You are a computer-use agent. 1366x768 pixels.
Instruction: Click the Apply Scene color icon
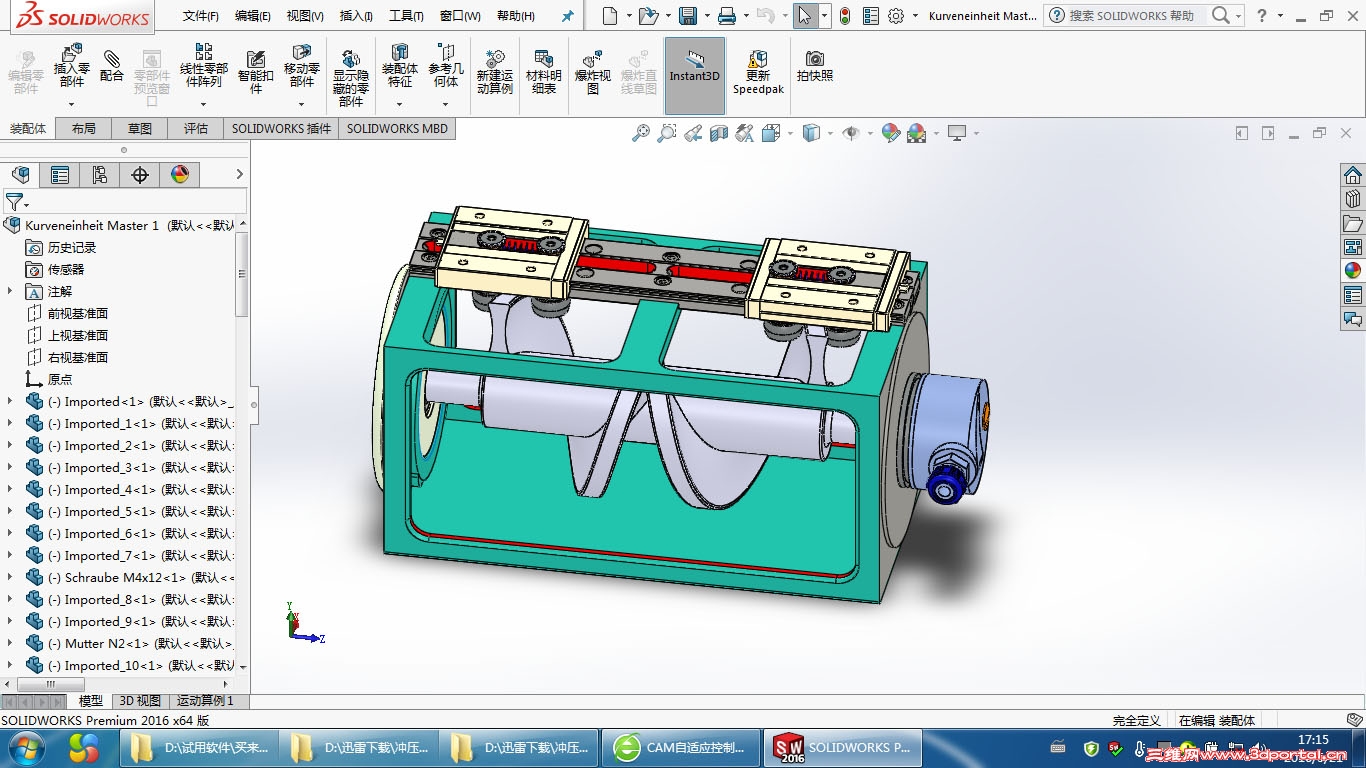tap(917, 133)
